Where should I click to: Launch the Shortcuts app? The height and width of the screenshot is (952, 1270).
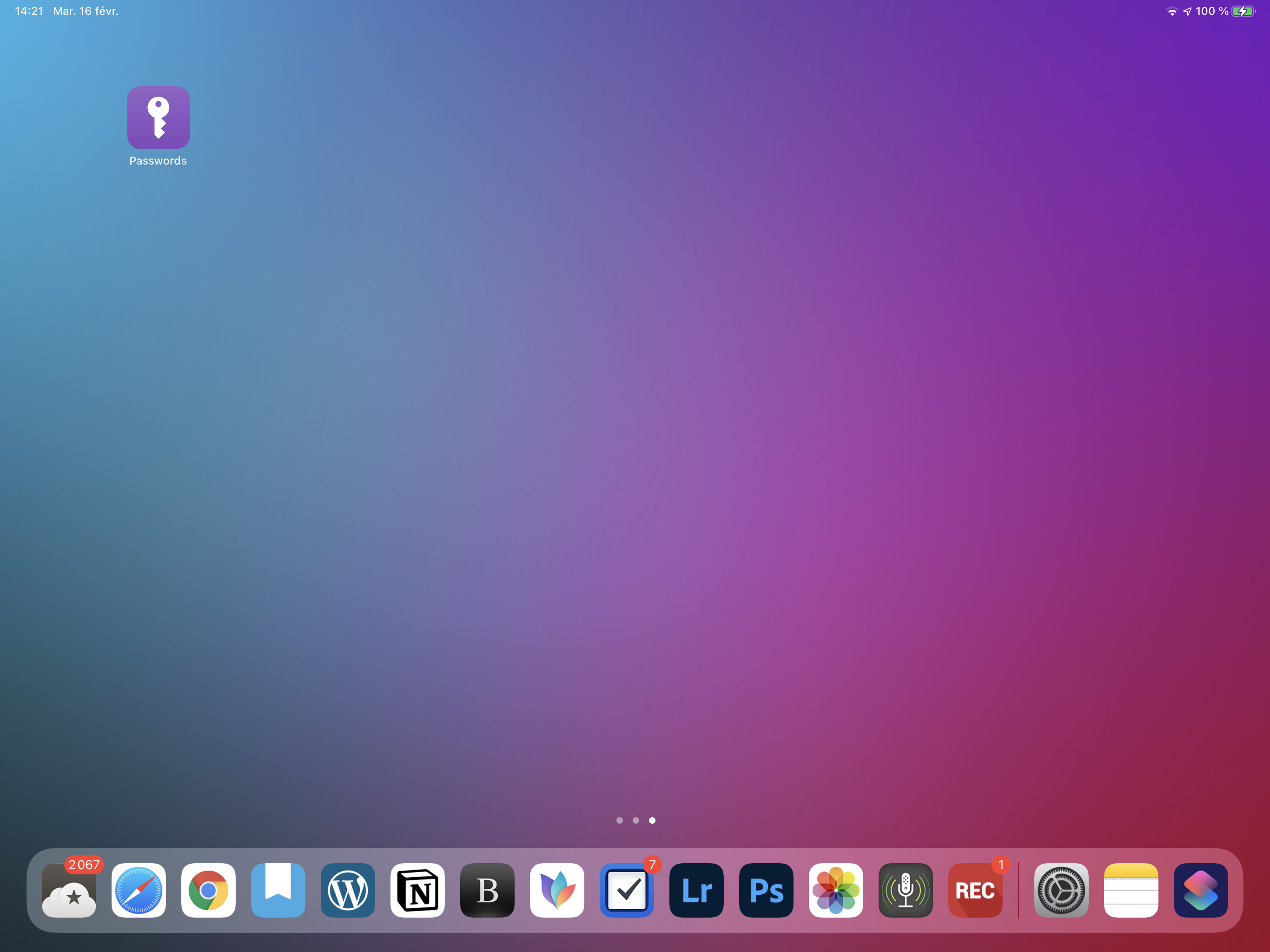[1201, 890]
